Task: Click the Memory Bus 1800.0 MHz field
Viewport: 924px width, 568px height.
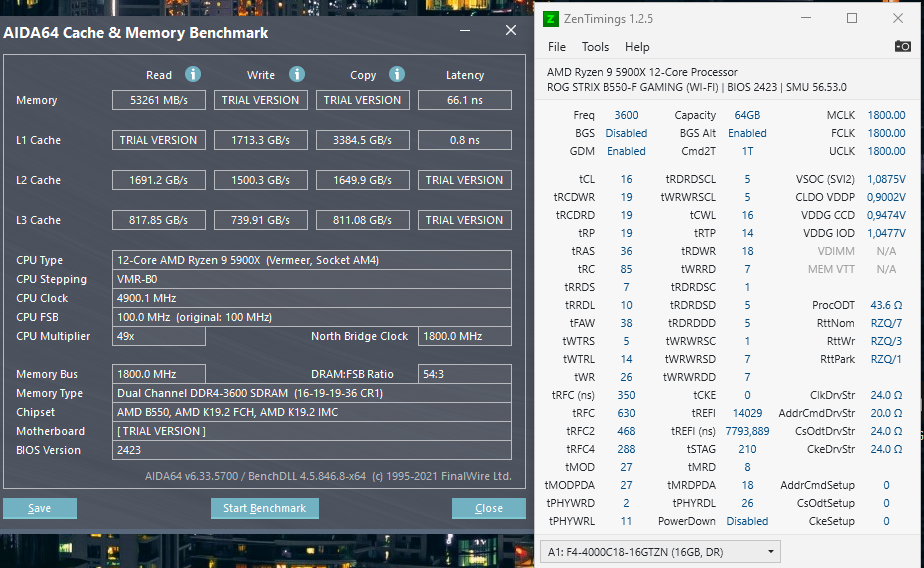Action: pyautogui.click(x=159, y=374)
